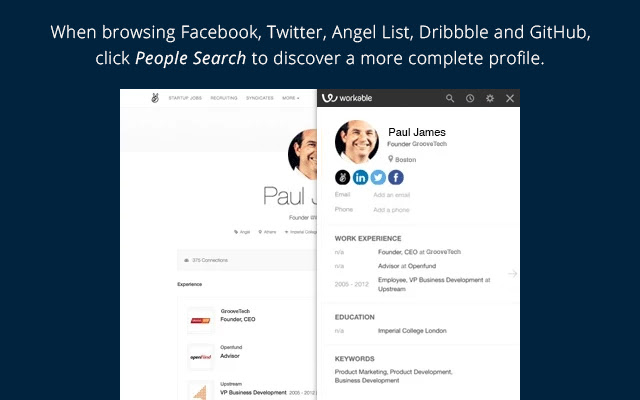Expand the More dropdown menu
The image size is (640, 400).
pos(291,98)
